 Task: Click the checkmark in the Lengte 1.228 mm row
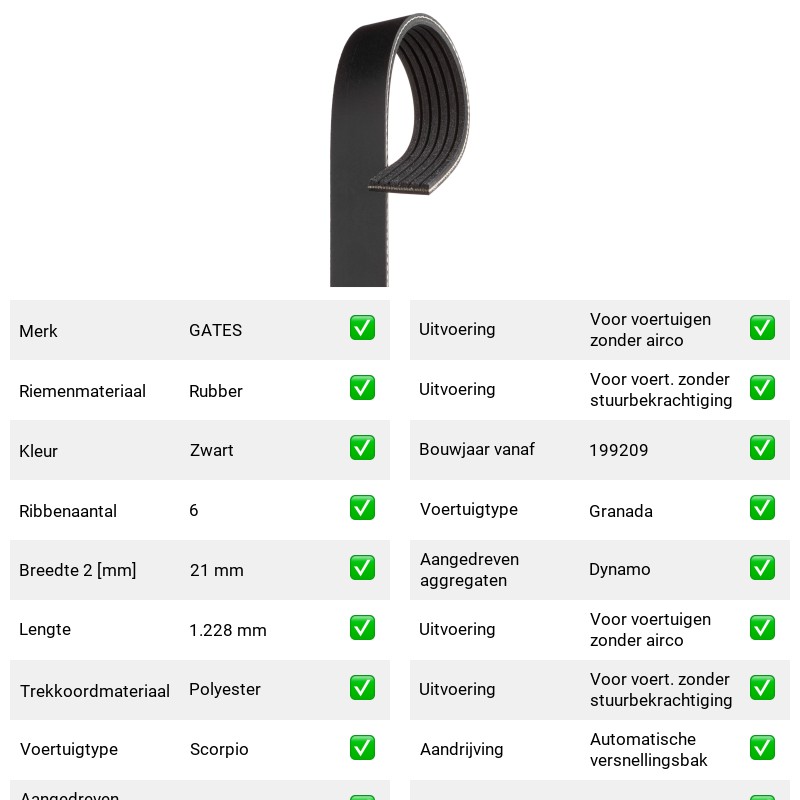[x=362, y=628]
